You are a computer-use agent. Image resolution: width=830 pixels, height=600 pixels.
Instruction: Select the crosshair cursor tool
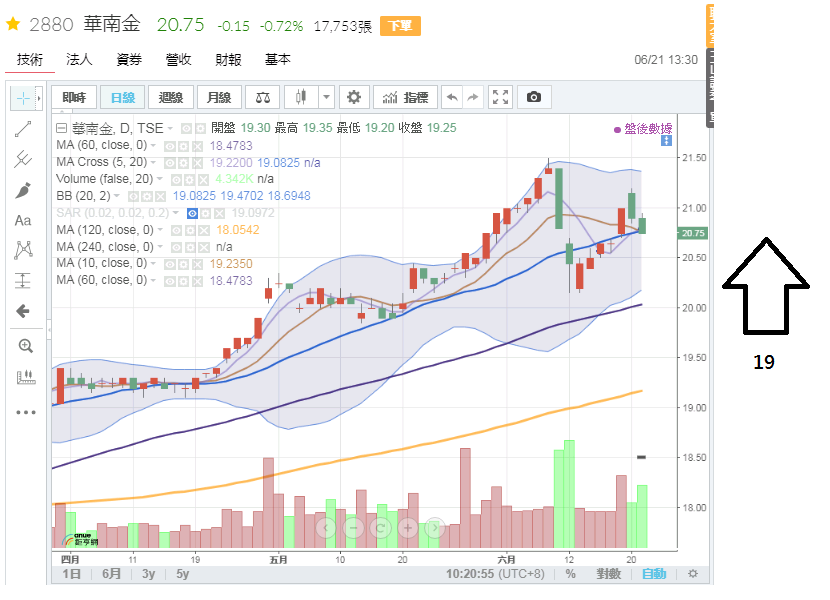23,98
